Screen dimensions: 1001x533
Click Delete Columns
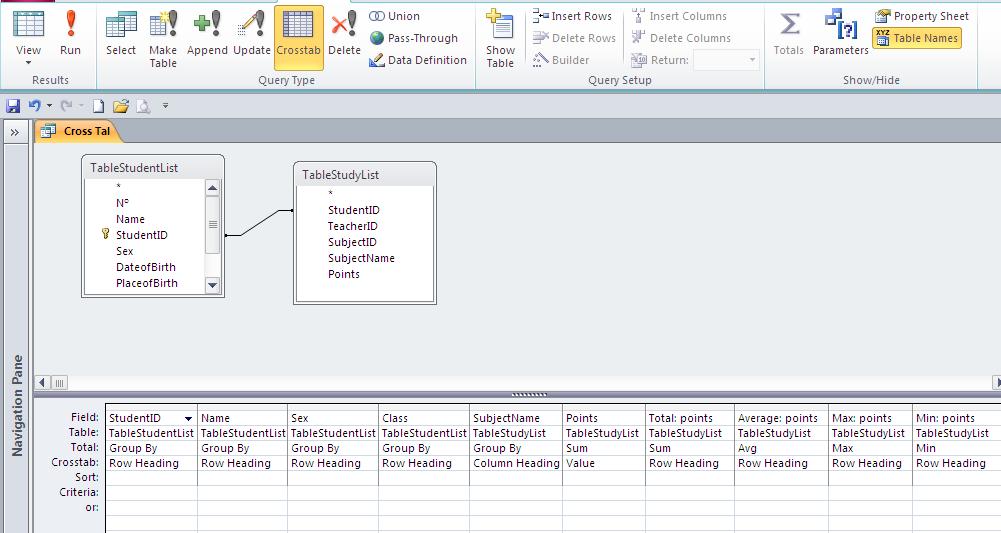681,38
